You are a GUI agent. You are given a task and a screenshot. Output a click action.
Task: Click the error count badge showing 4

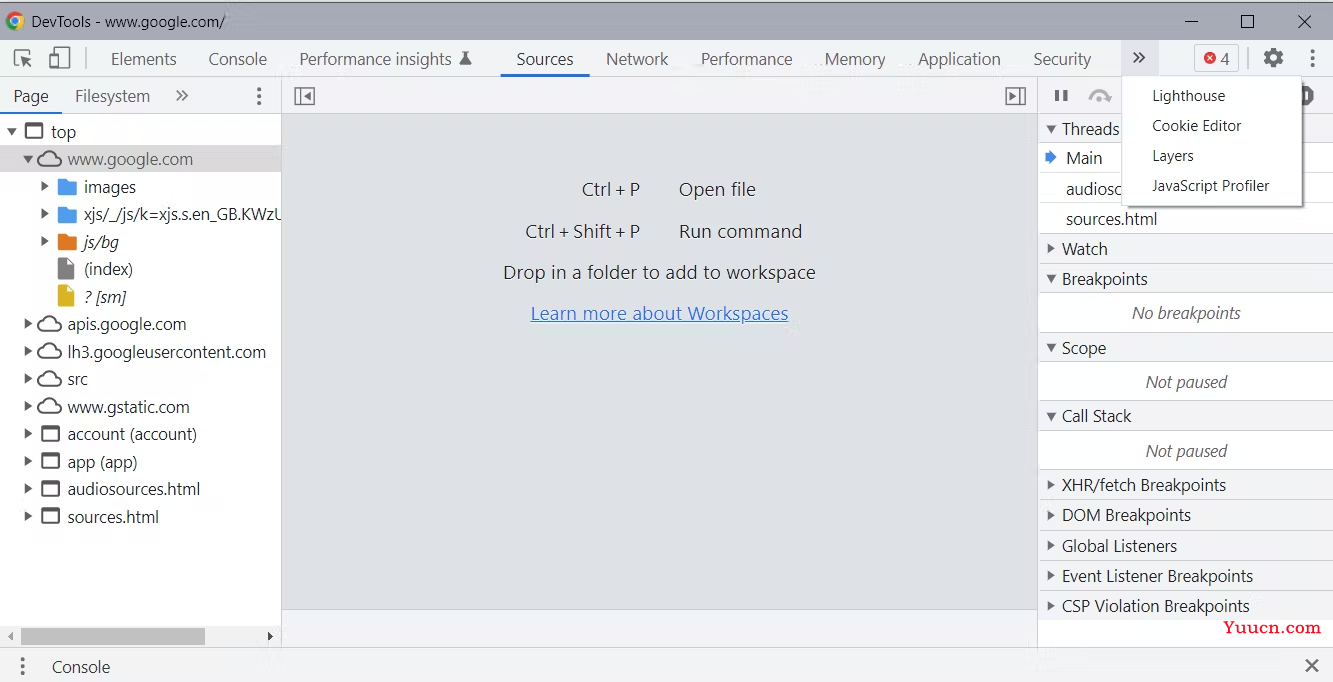pos(1216,59)
